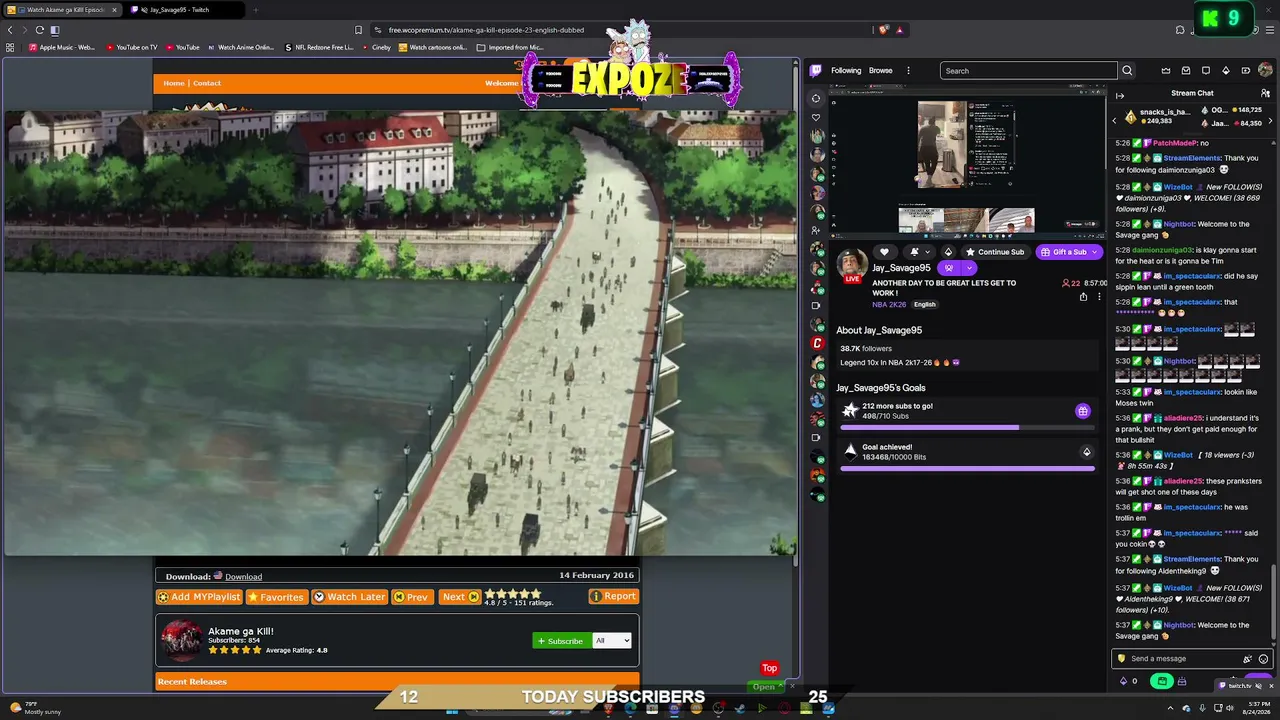Report the video with the Report button
Screen dimensions: 1280x720
613,596
